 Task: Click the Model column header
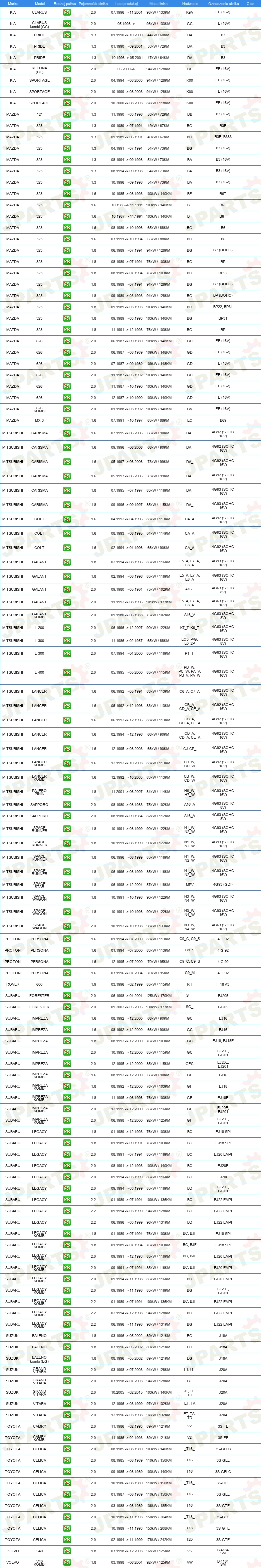40,4
